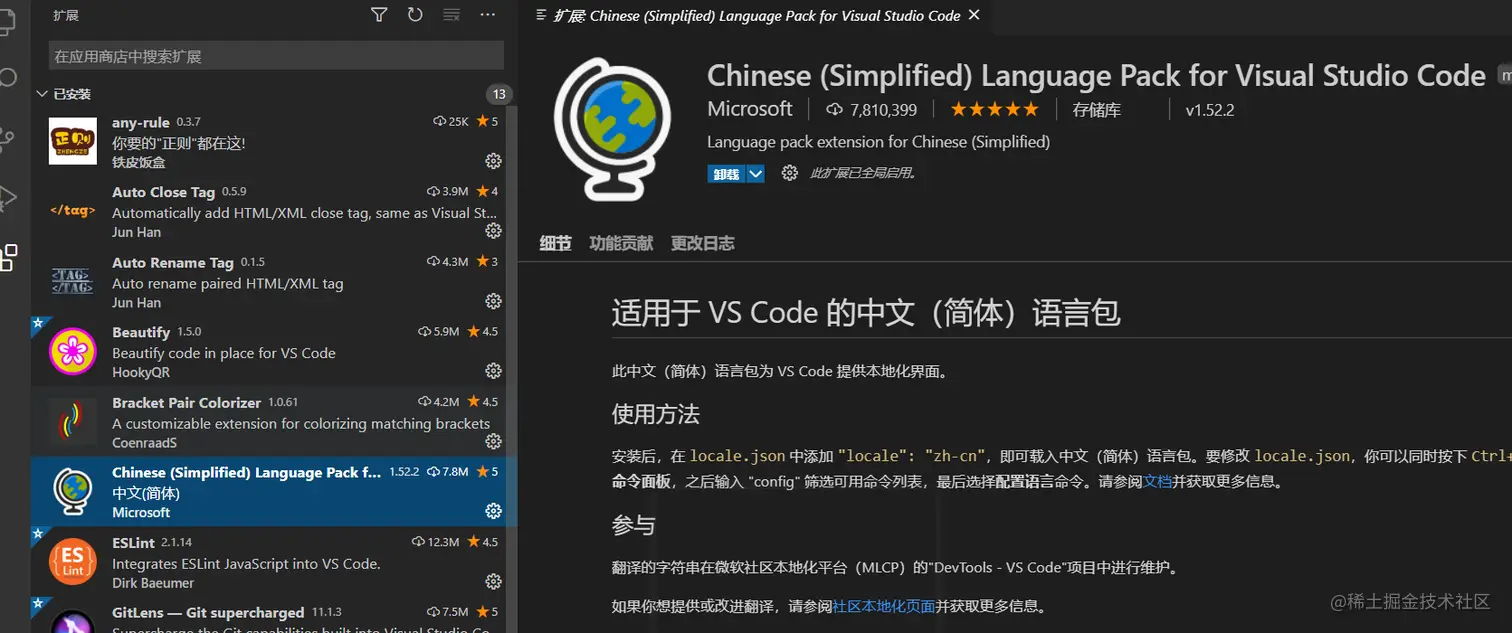Select the Beautify extension entry
Viewport: 1512px width, 633px height.
pos(268,351)
